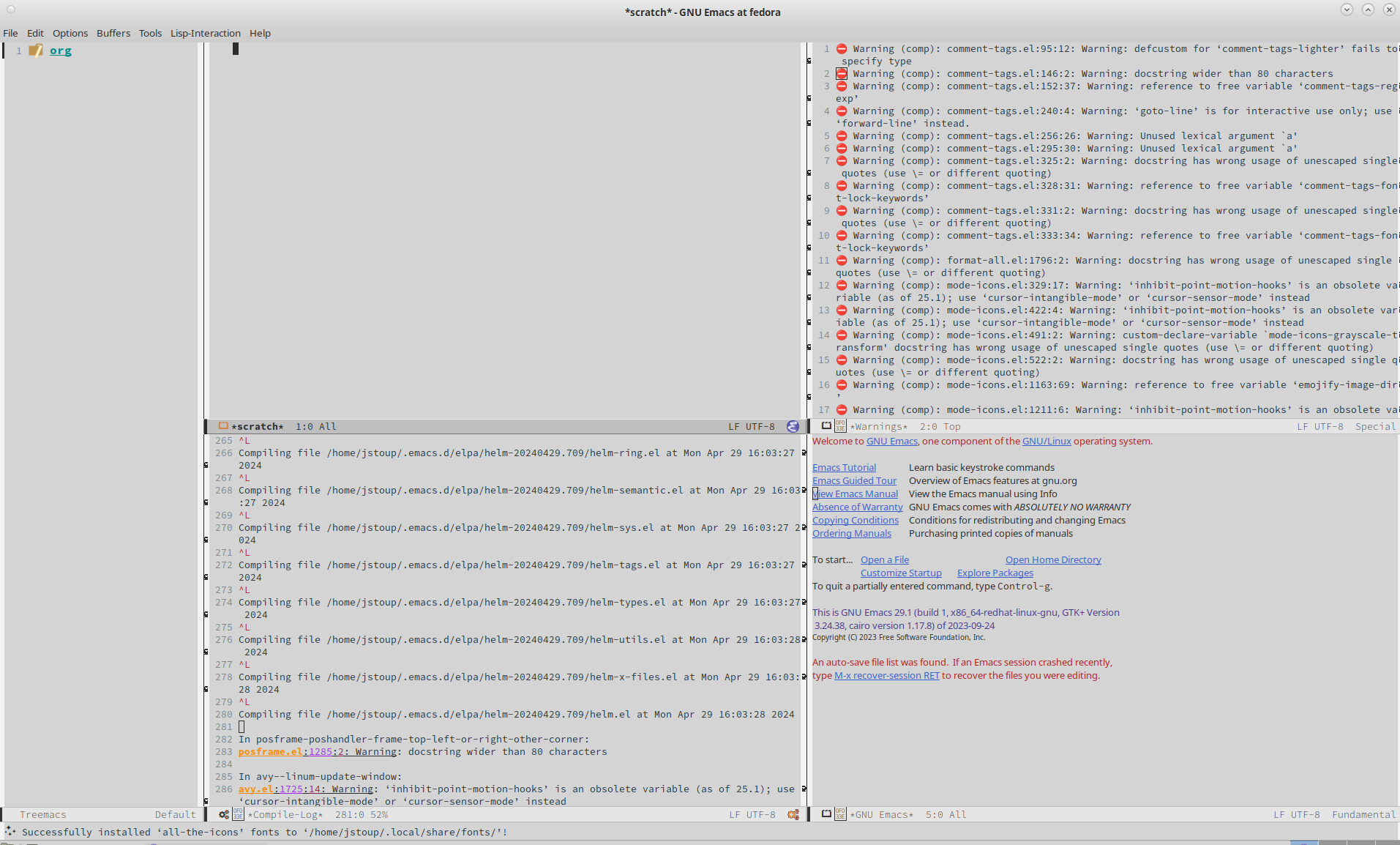Open the Emacs Tutorial link

[844, 467]
